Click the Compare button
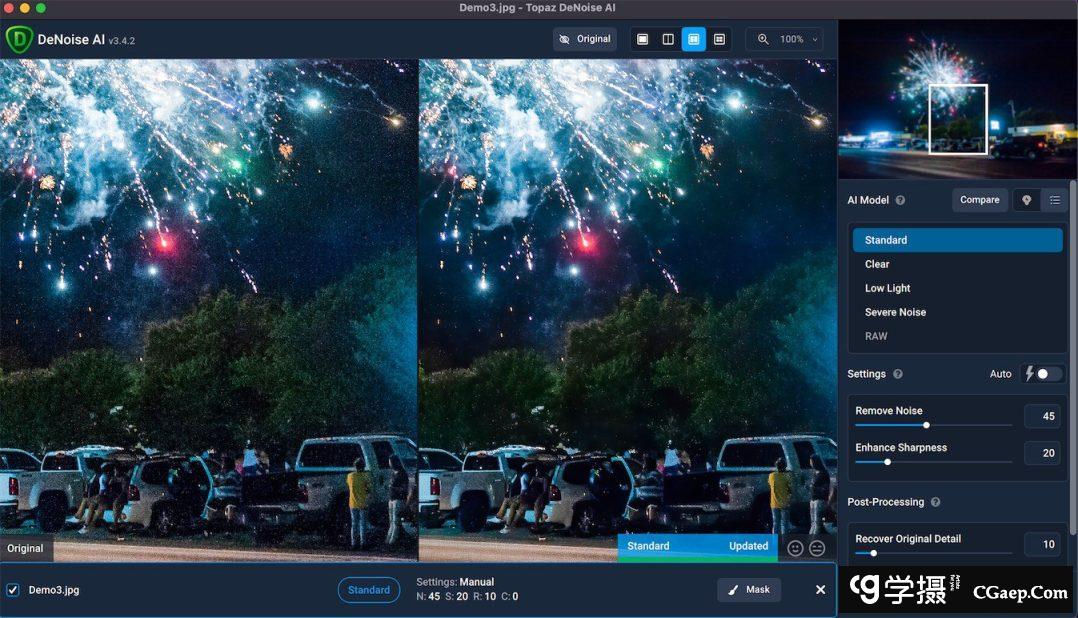Image resolution: width=1078 pixels, height=618 pixels. (x=979, y=200)
